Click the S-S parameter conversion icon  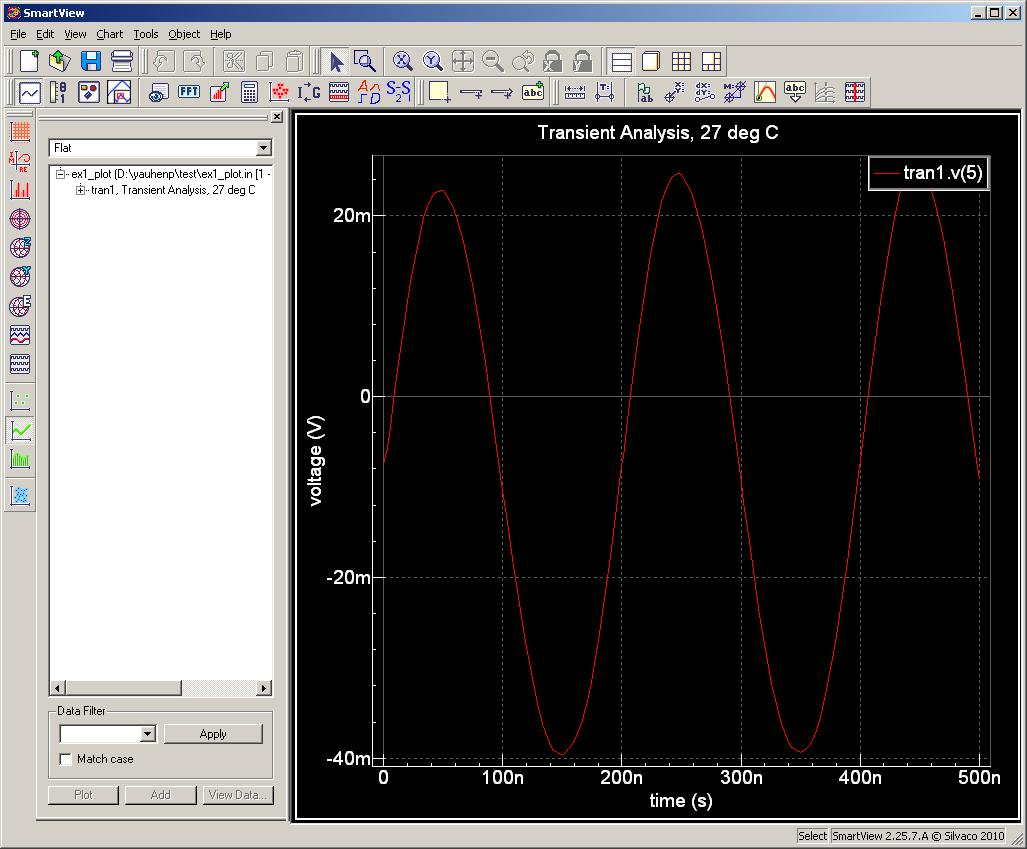(x=398, y=92)
